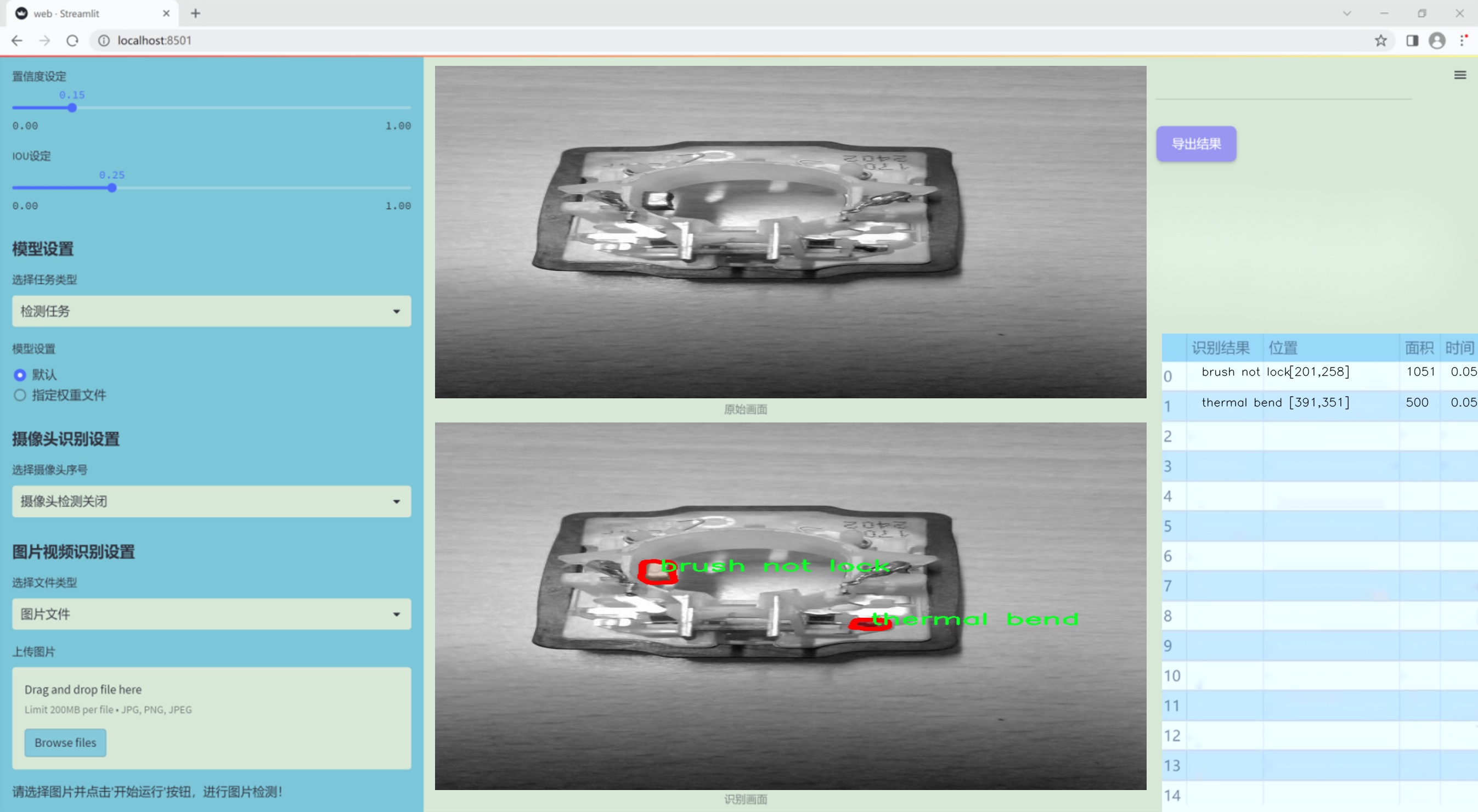This screenshot has width=1478, height=812.
Task: Open the browser side panel icon
Action: (x=1412, y=41)
